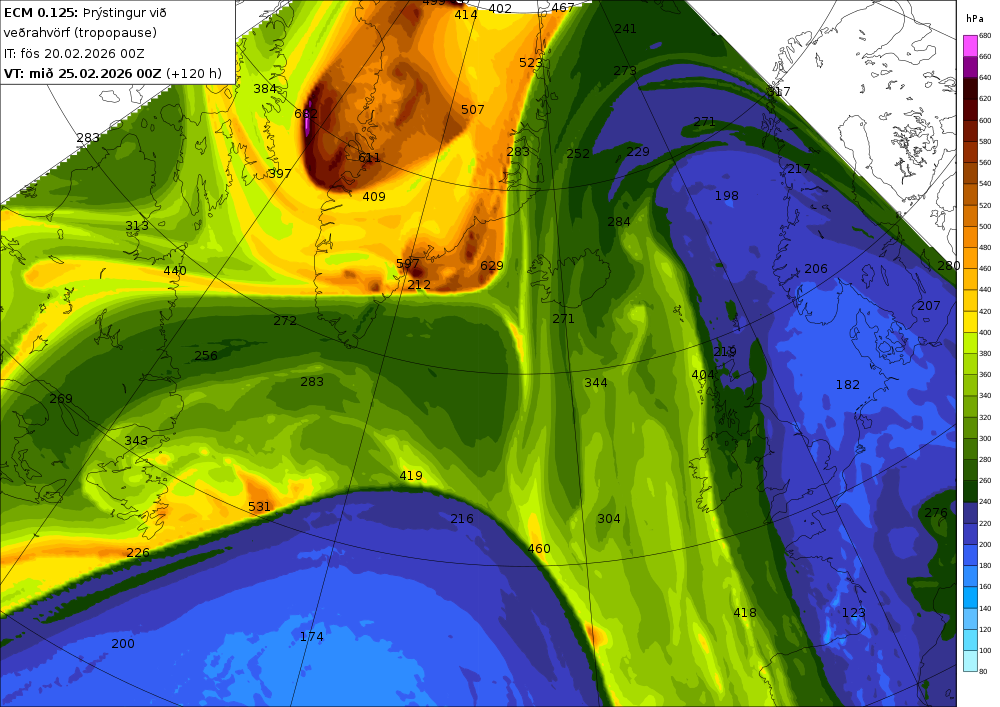Image resolution: width=1000 pixels, height=707 pixels.
Task: Click the forecast offset '(+120 h)'
Action: click(x=194, y=73)
